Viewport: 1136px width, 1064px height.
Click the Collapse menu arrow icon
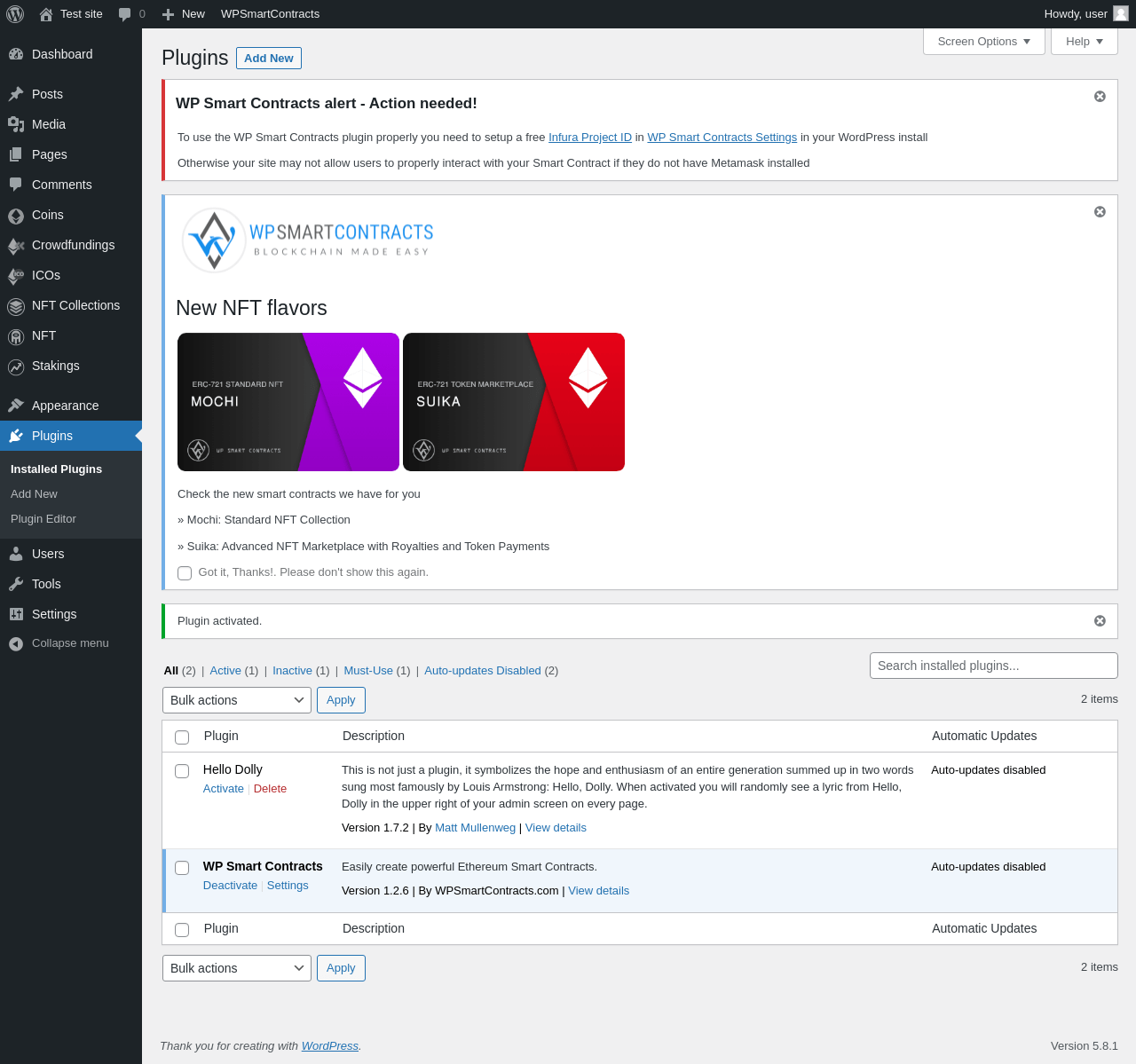click(x=16, y=643)
